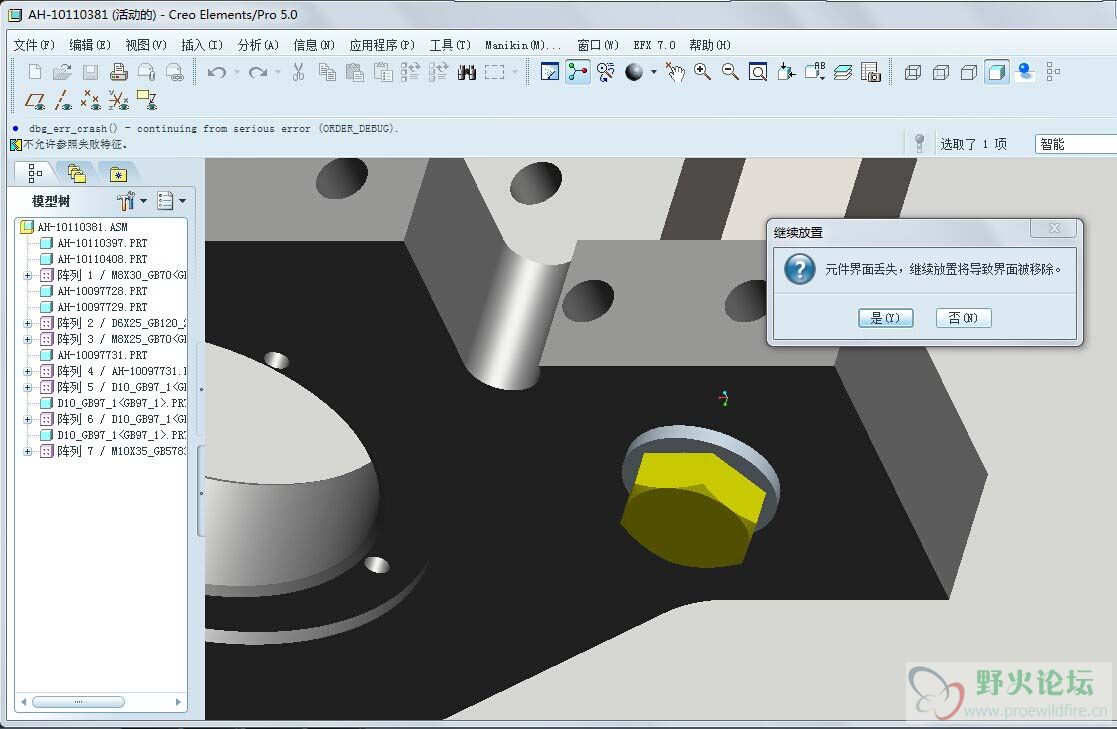Switch to the Favorites navigator tab
Screen dimensions: 1117x729
118,173
